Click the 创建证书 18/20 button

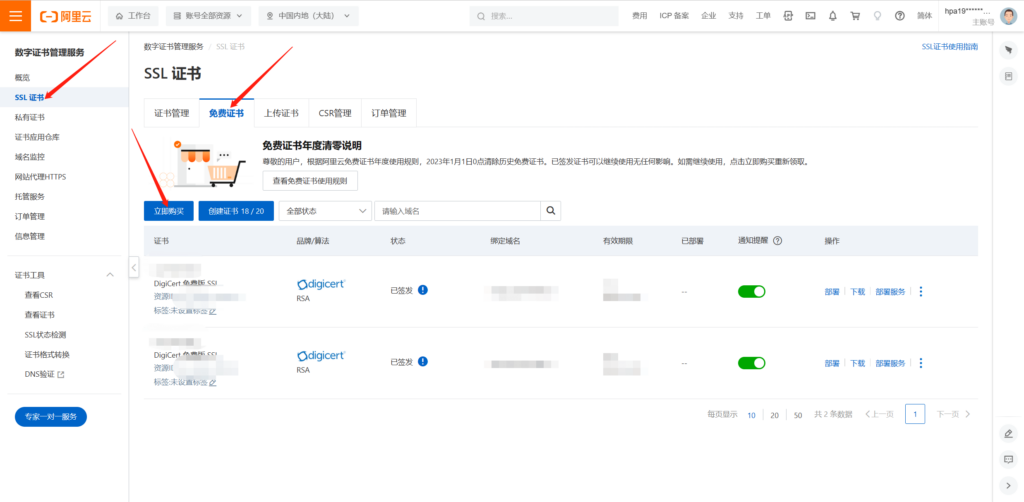(236, 211)
